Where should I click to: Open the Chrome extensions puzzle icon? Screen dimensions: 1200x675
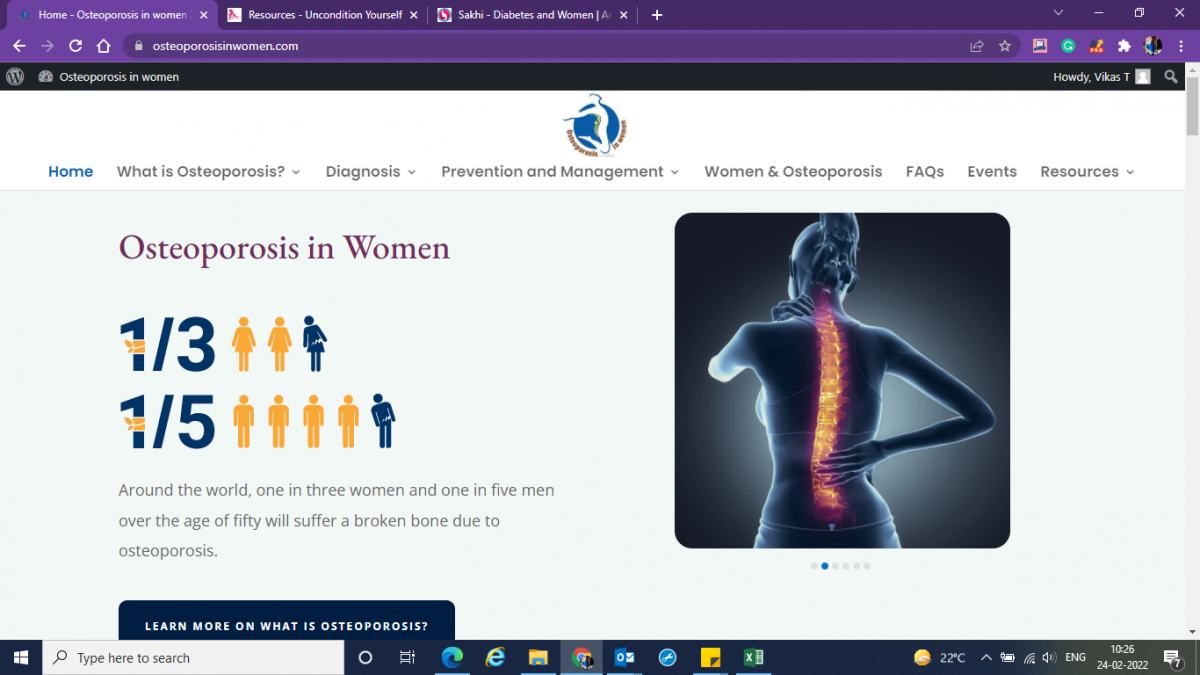1124,46
